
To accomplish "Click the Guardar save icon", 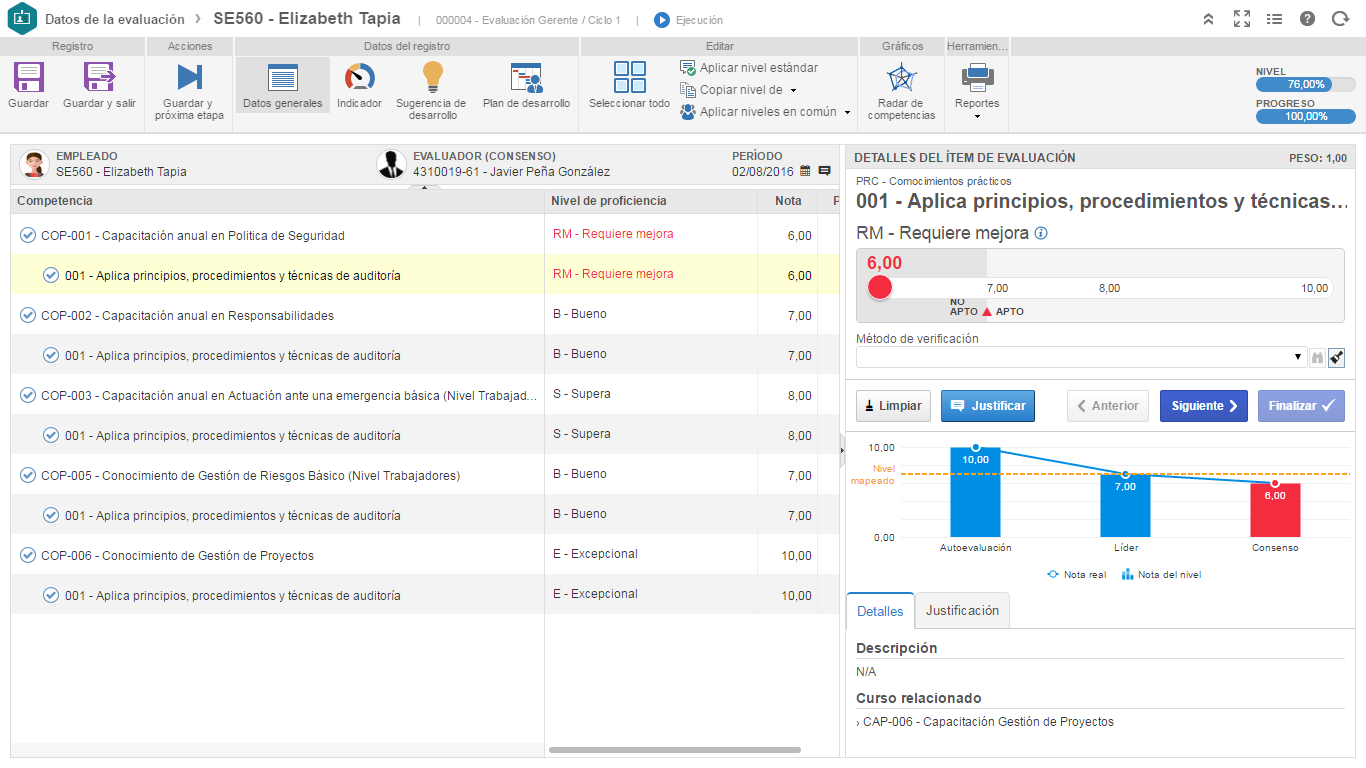I will pyautogui.click(x=28, y=78).
